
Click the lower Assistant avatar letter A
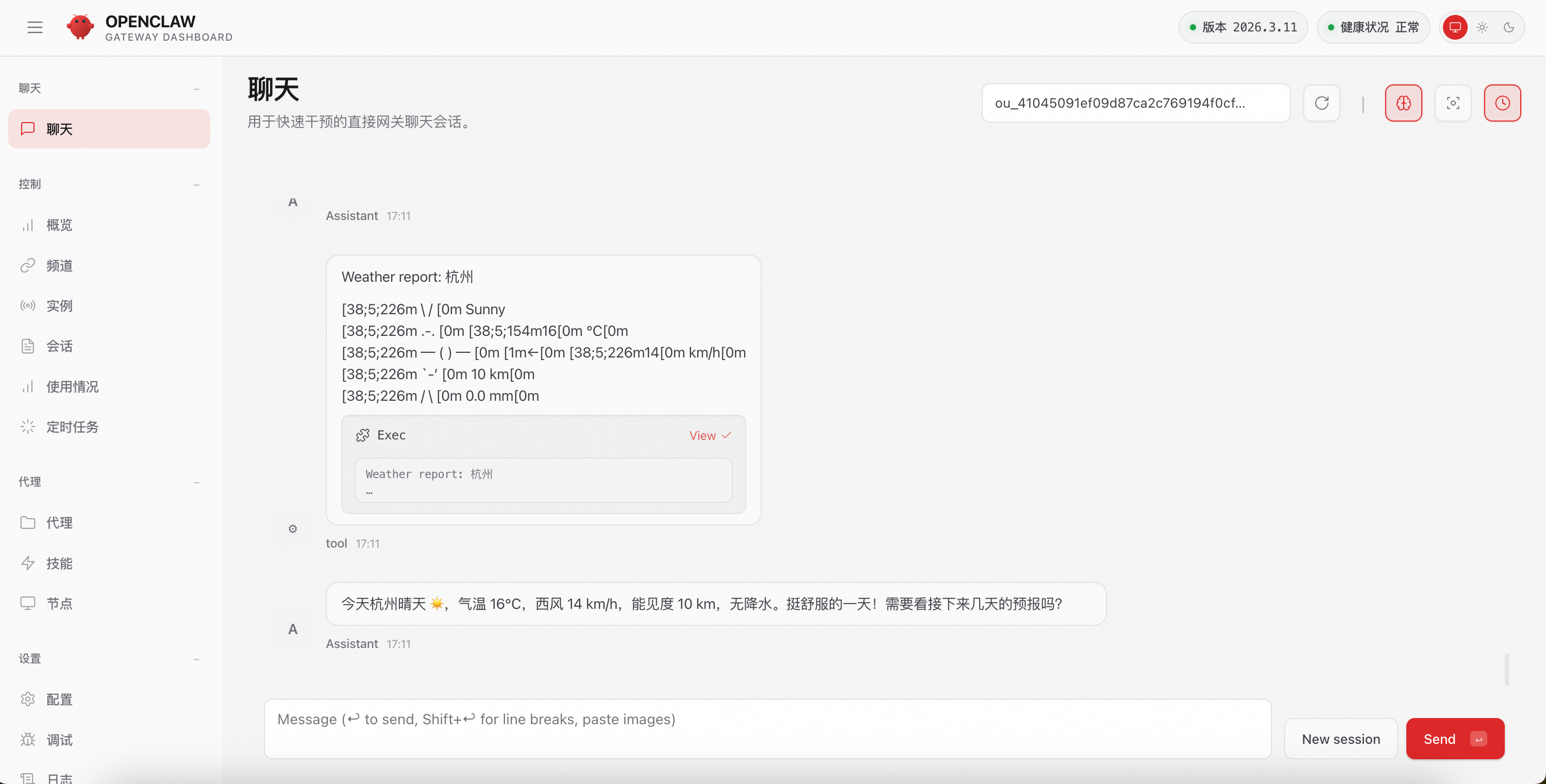click(x=292, y=629)
